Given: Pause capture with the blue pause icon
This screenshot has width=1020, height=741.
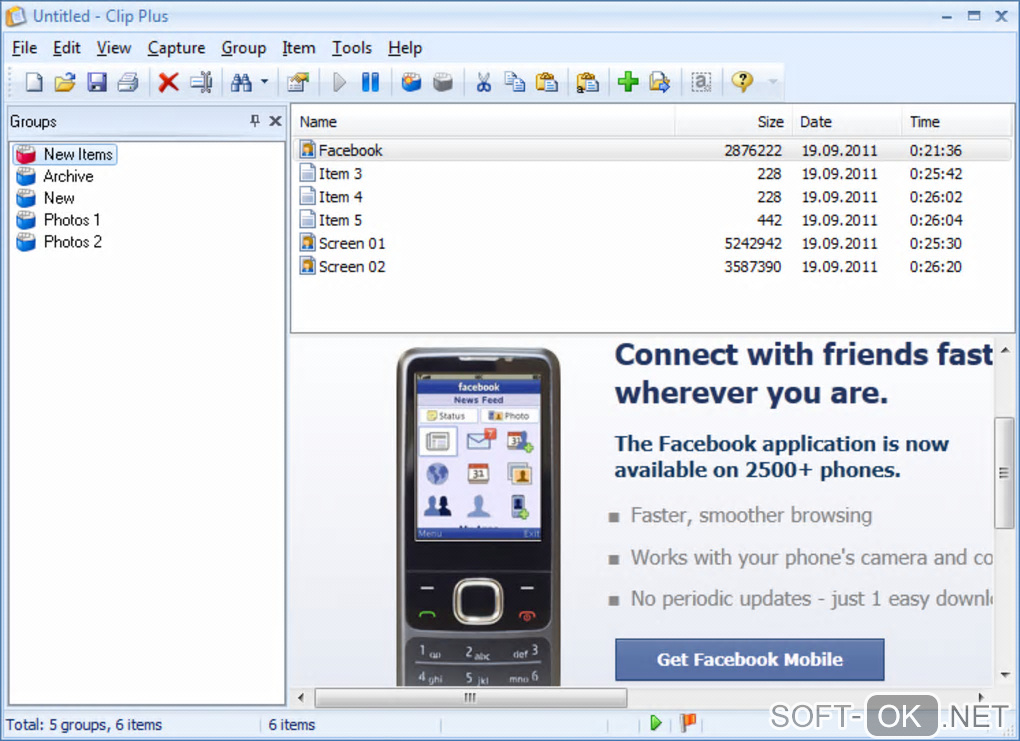Looking at the screenshot, I should pos(370,82).
